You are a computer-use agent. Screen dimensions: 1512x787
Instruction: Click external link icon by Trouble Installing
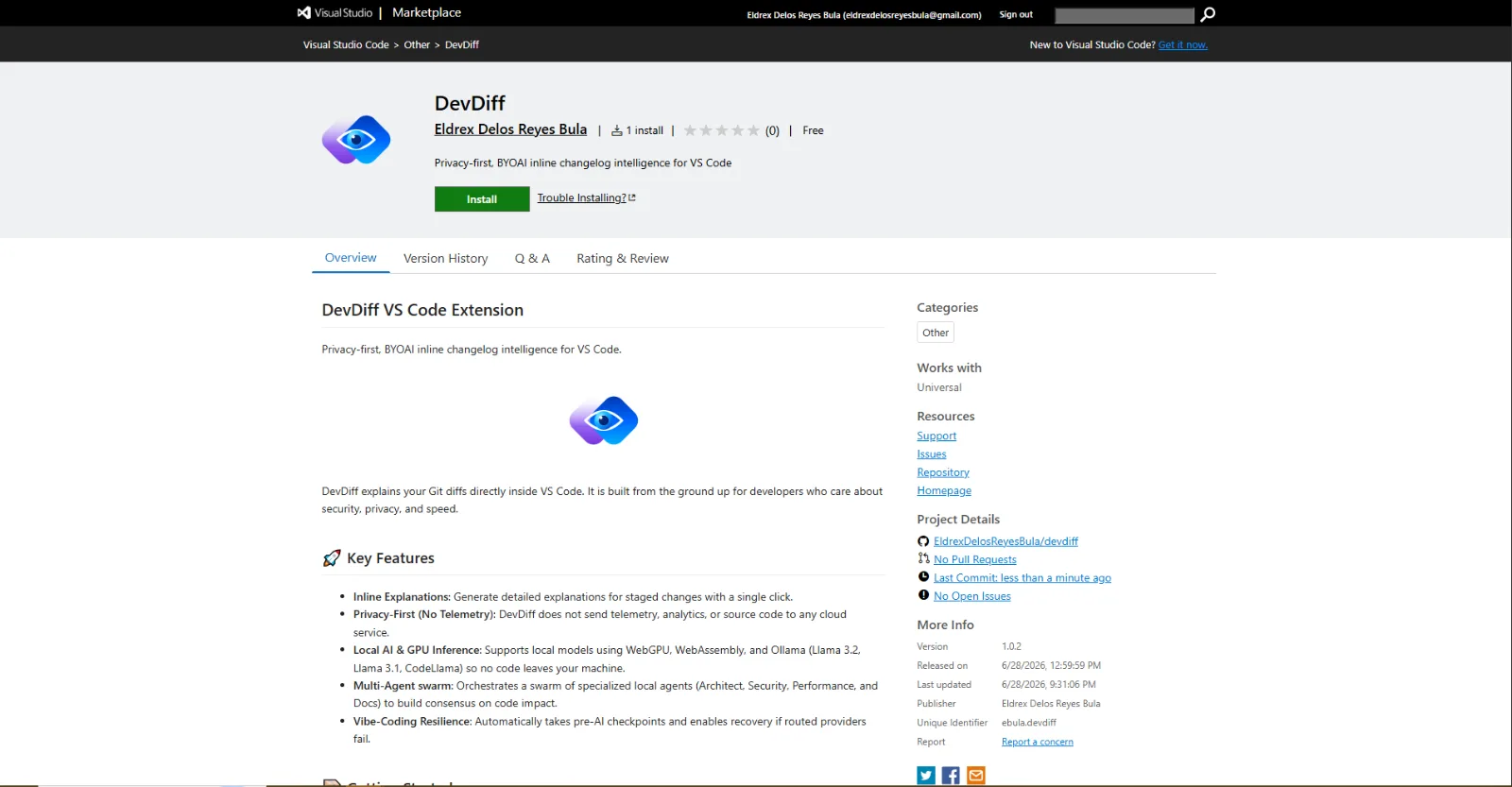click(x=632, y=197)
